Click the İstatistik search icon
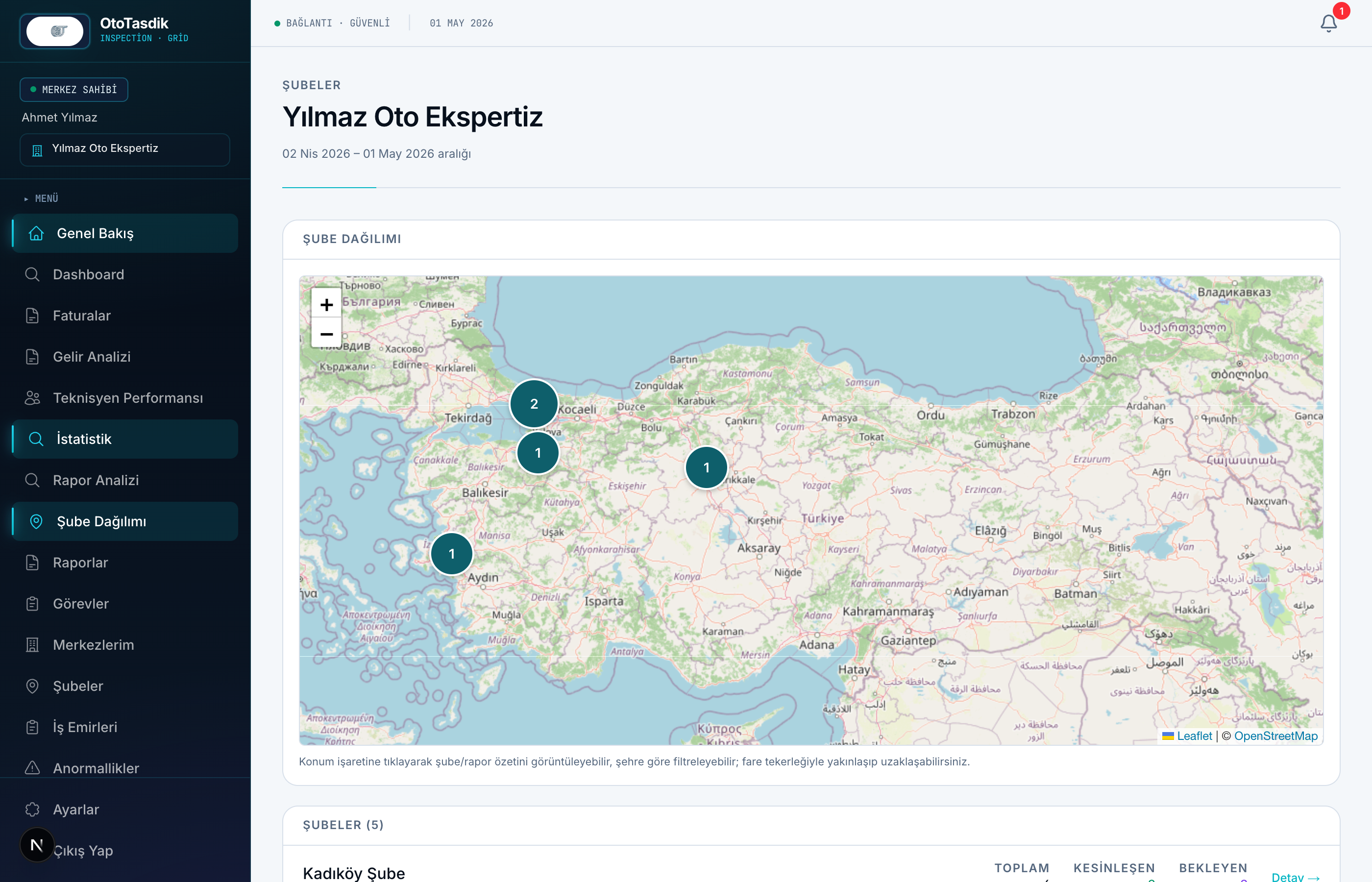This screenshot has width=1372, height=882. pos(36,439)
